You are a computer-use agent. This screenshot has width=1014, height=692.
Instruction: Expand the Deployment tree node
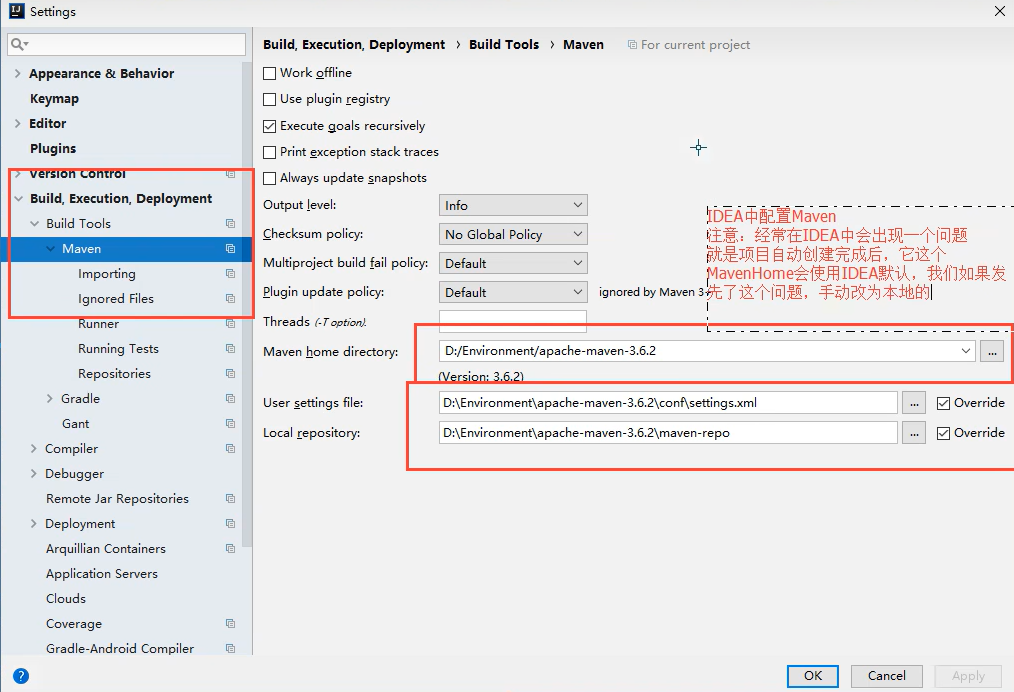pos(34,523)
